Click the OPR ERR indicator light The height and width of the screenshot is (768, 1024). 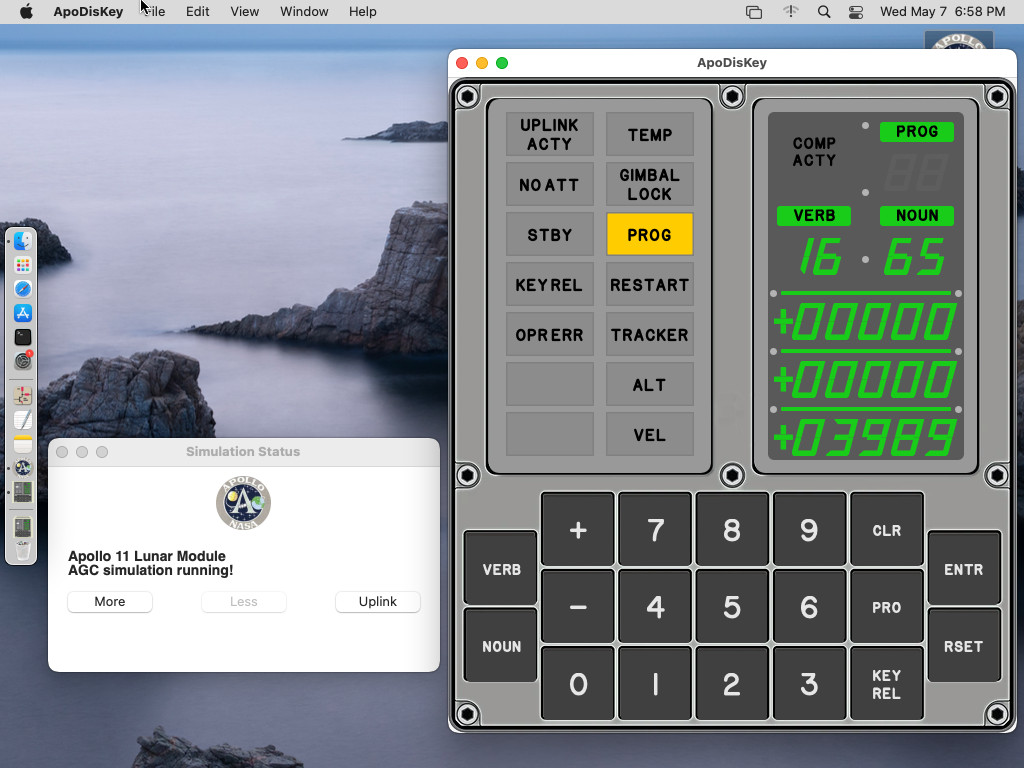(x=550, y=334)
